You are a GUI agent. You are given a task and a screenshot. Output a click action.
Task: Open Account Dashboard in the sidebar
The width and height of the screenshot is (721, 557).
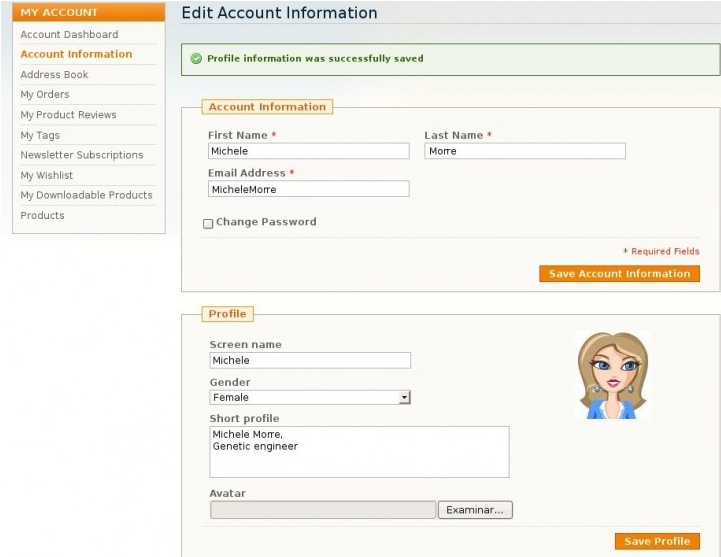(69, 34)
